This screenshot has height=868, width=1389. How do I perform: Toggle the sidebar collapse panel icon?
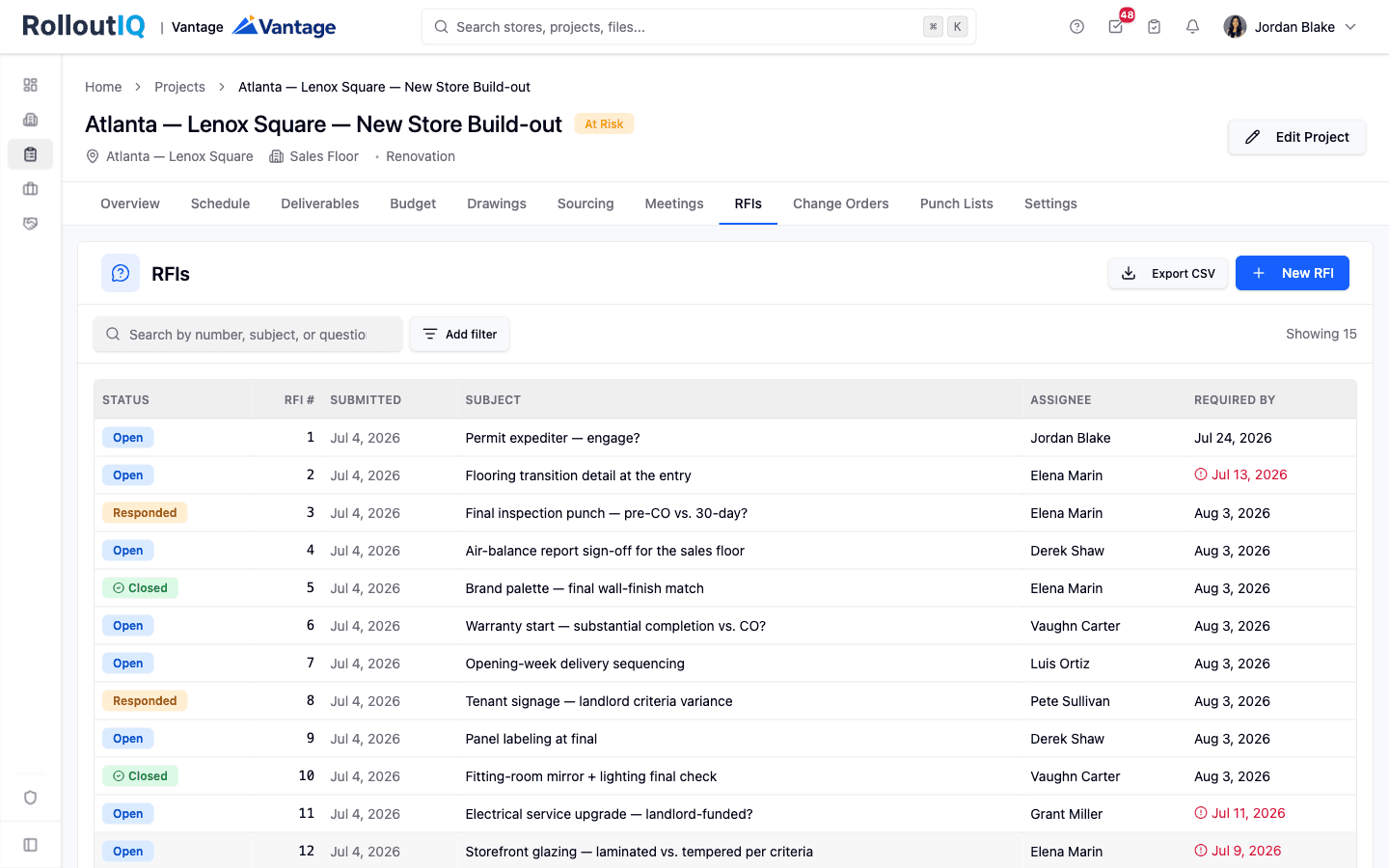[x=30, y=845]
